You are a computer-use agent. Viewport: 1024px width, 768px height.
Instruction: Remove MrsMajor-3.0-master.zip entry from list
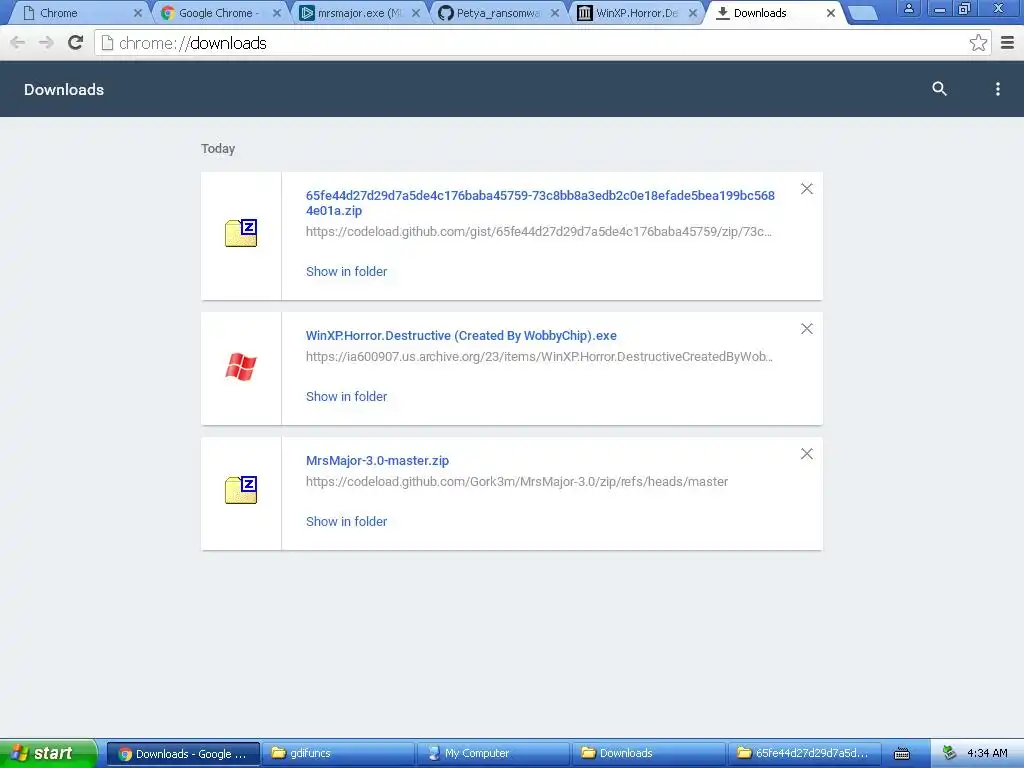click(x=807, y=454)
